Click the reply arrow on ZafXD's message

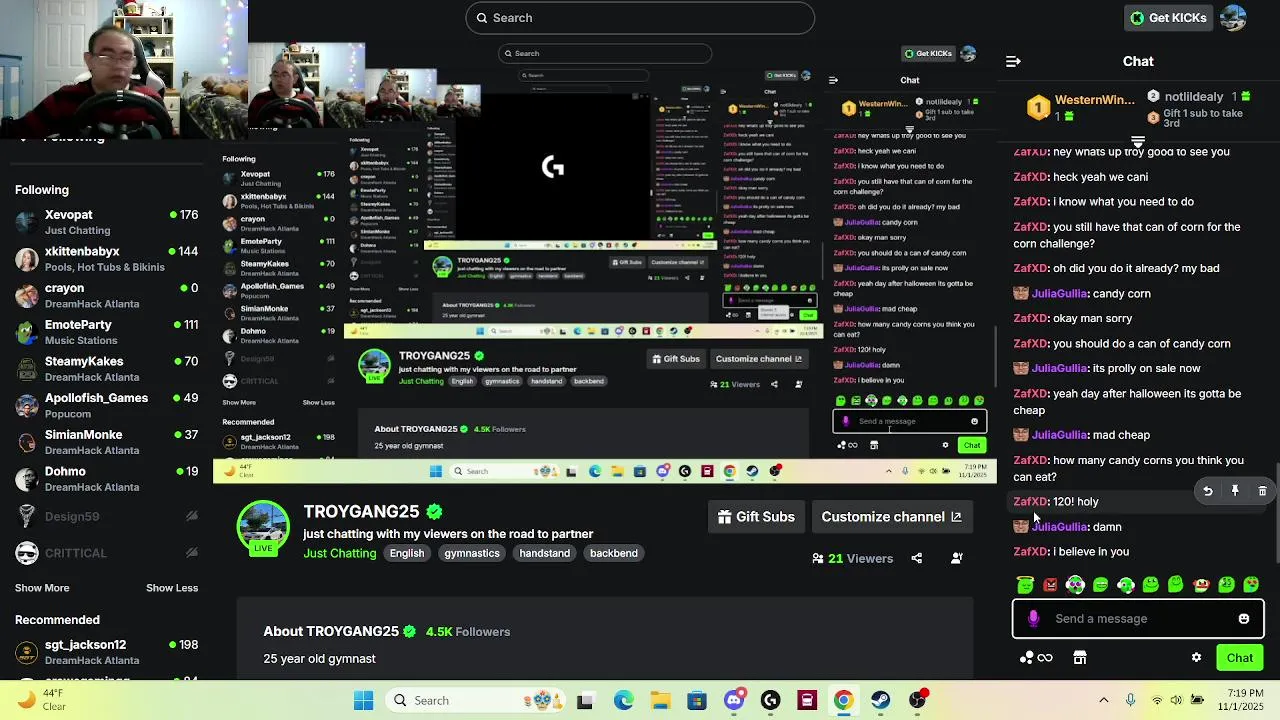[1208, 491]
